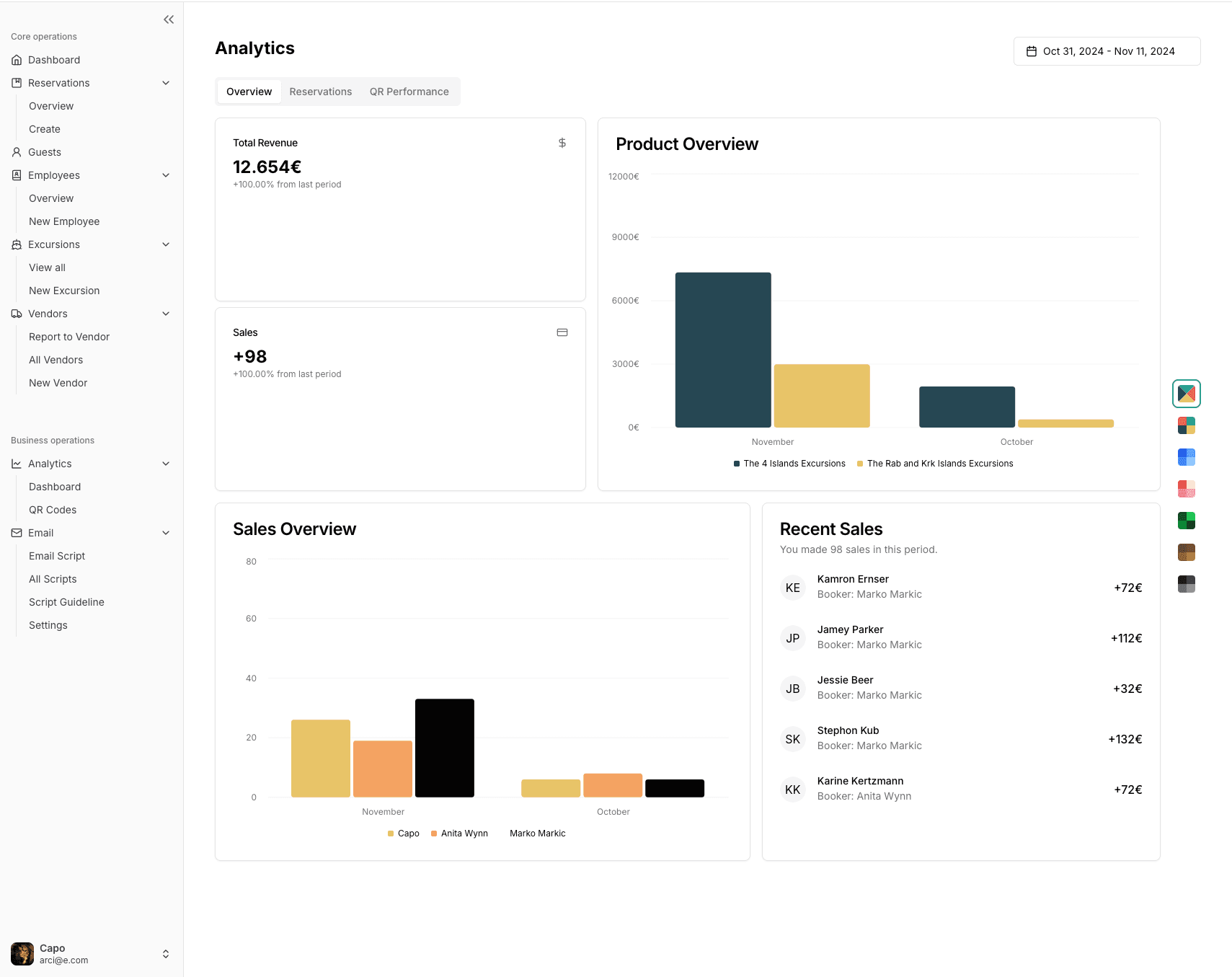This screenshot has width=1232, height=977.
Task: Switch to the QR Performance tab
Action: click(409, 92)
